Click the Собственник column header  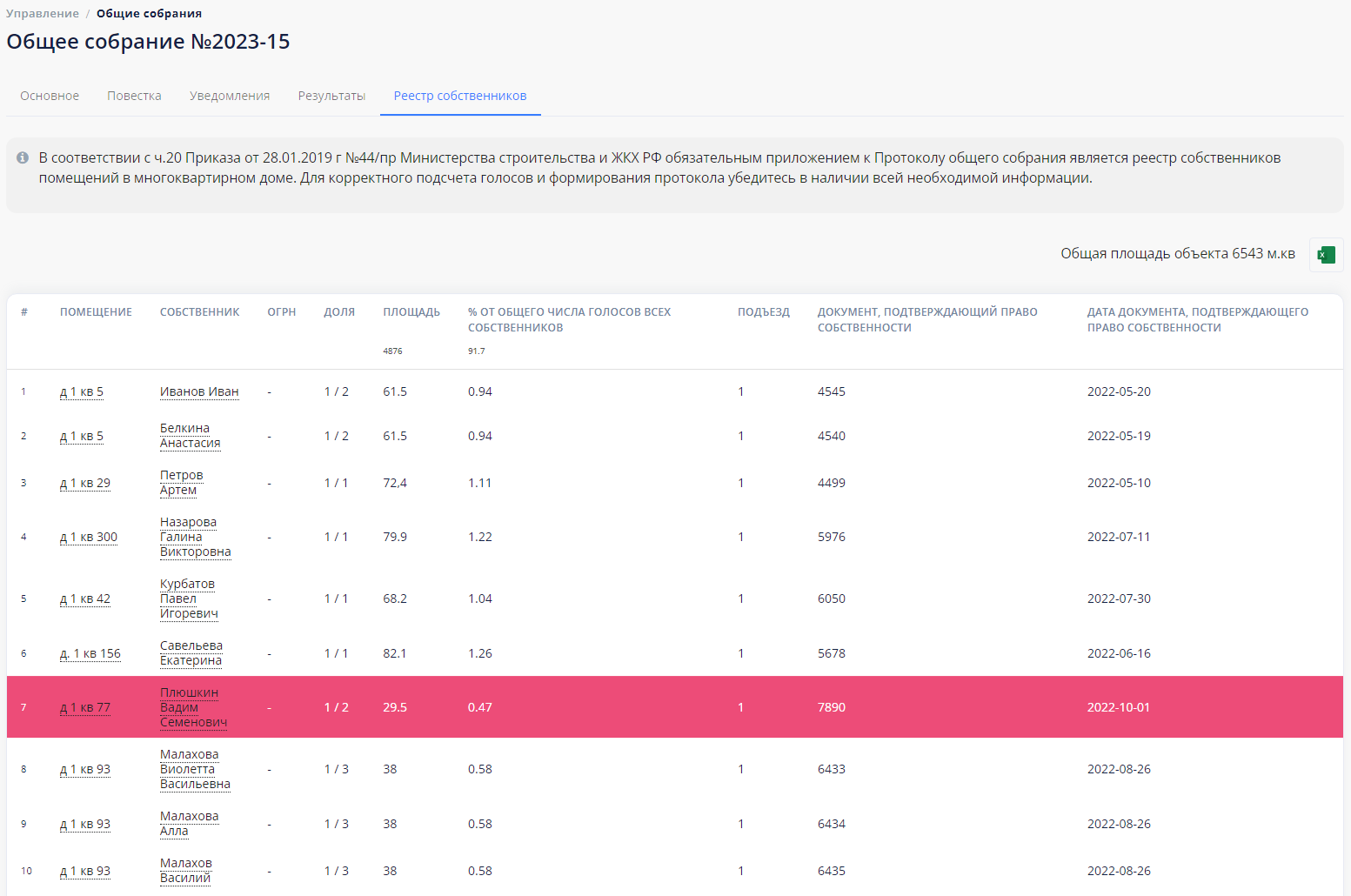point(199,312)
